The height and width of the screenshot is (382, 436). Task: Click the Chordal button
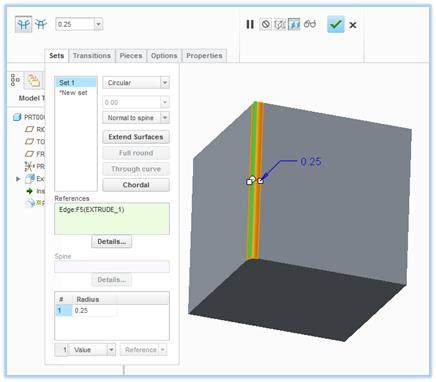[x=136, y=185]
